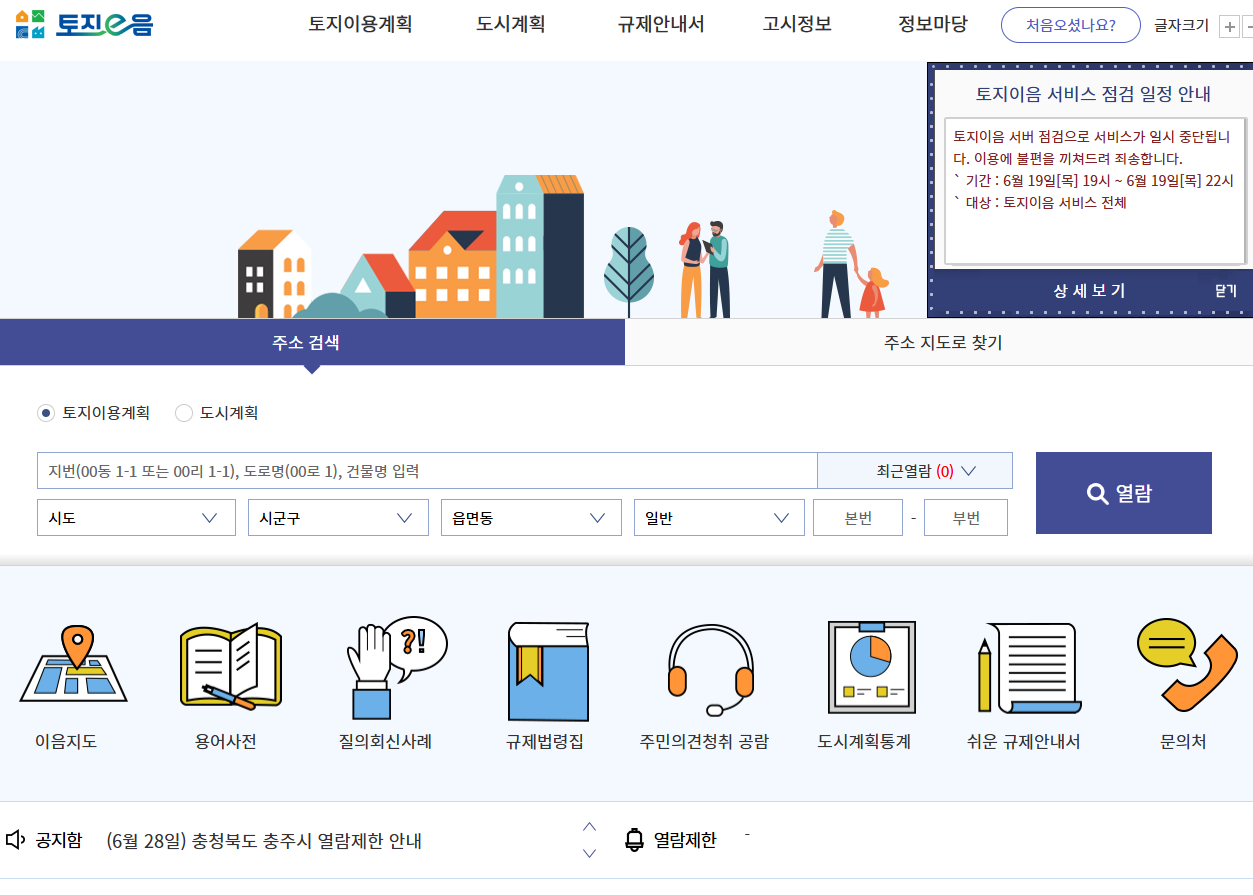
Task: Expand the 시군구 dropdown
Action: pyautogui.click(x=338, y=518)
